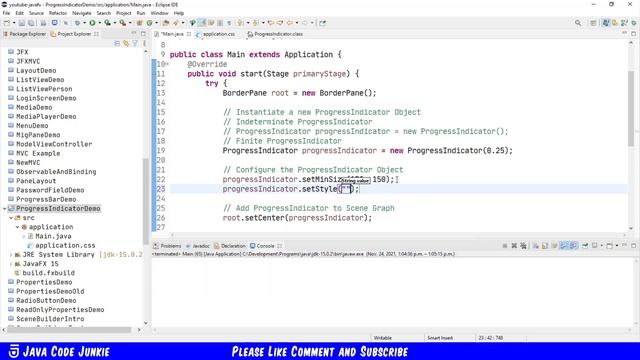Screen dimensions: 640x360
Task: Click the Debug bug toolbar icon
Action: pos(77,23)
